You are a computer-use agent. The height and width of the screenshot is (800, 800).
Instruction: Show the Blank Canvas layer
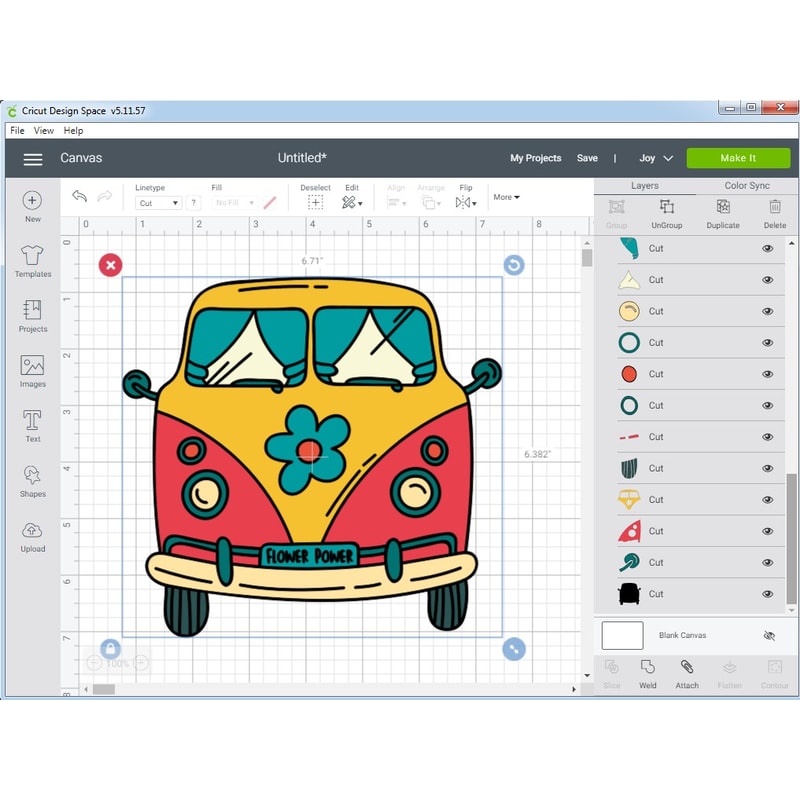[768, 636]
